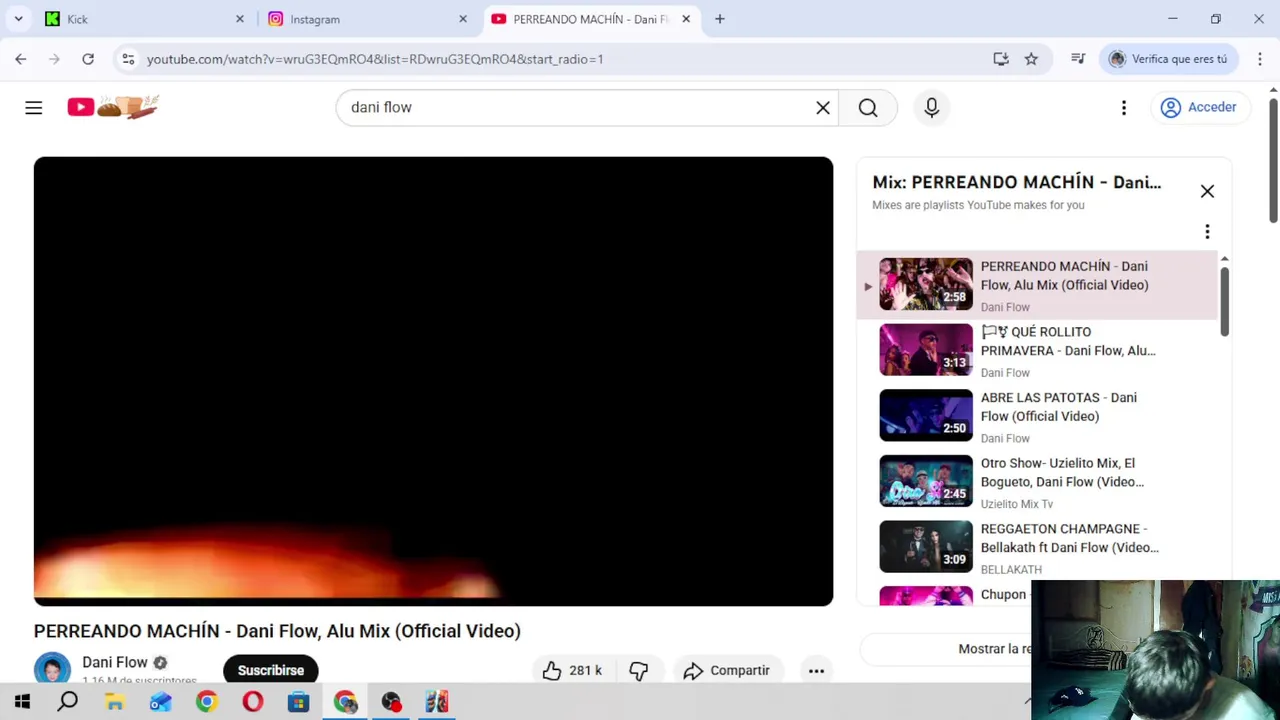Open File Explorer from taskbar

click(x=114, y=702)
